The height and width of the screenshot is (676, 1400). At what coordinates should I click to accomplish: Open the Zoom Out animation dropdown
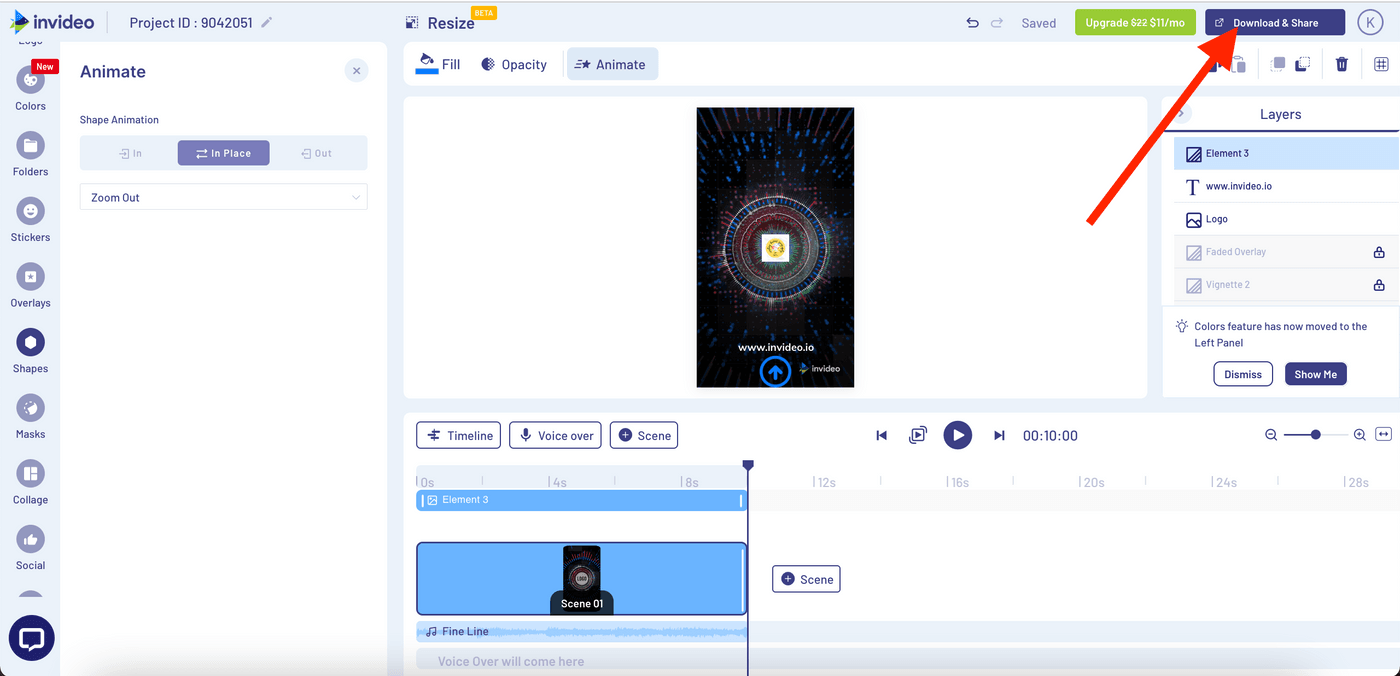coord(223,197)
